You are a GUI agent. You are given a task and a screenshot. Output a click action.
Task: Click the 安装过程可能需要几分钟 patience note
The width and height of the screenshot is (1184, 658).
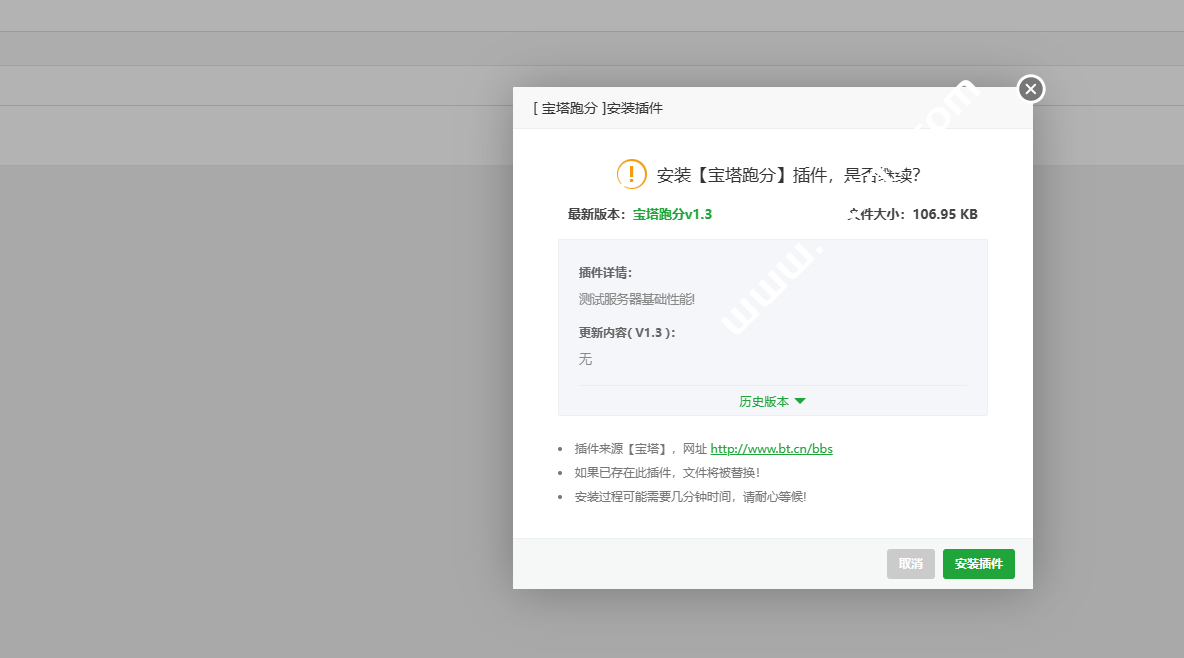tap(690, 496)
